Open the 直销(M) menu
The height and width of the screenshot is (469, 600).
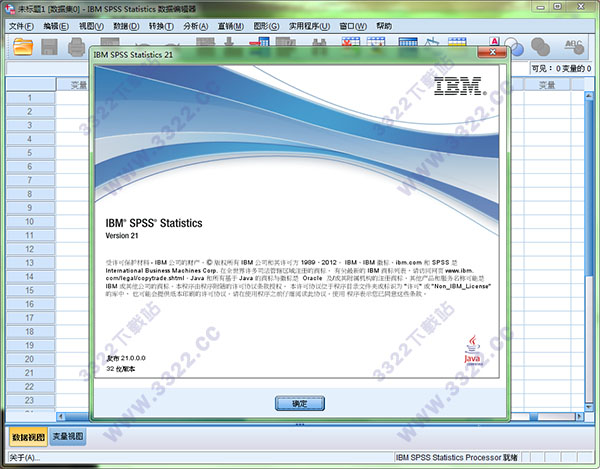click(231, 26)
